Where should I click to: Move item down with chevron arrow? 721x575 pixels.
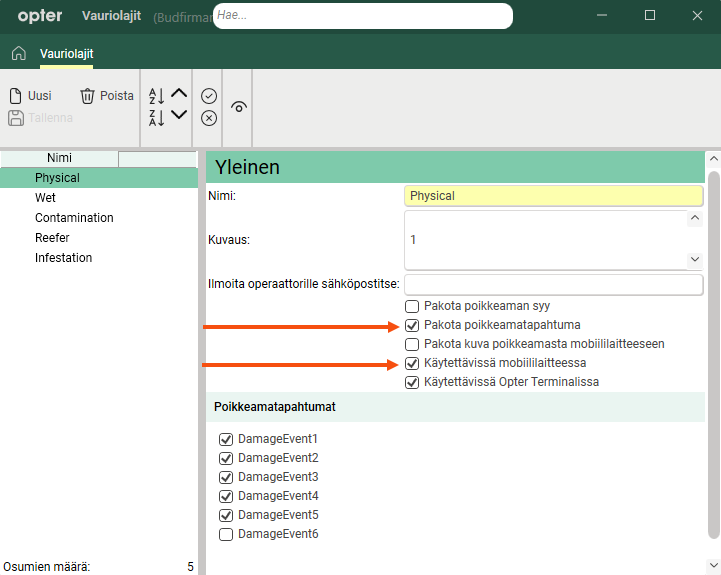tap(179, 116)
